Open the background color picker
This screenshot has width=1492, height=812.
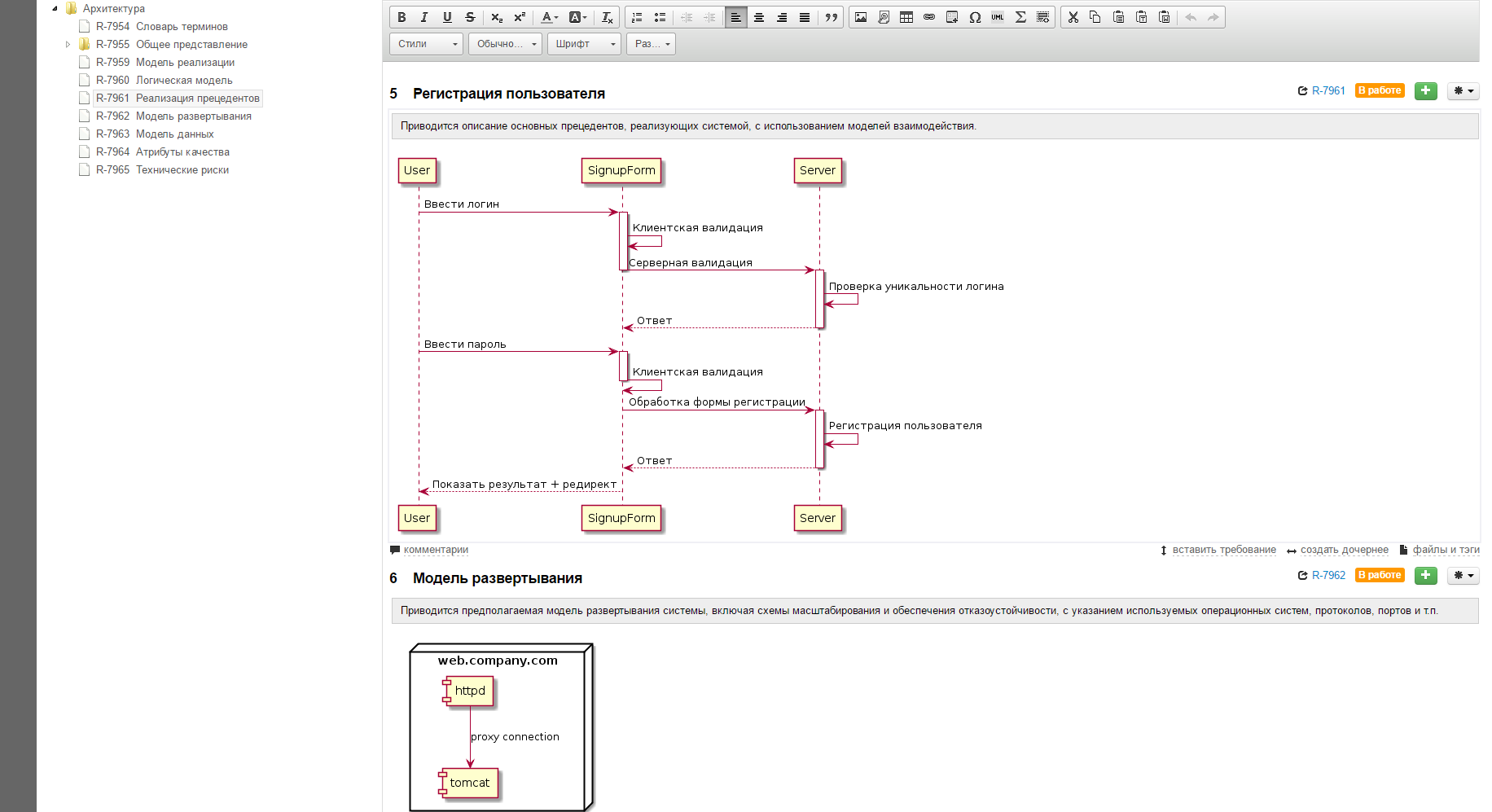coord(577,17)
